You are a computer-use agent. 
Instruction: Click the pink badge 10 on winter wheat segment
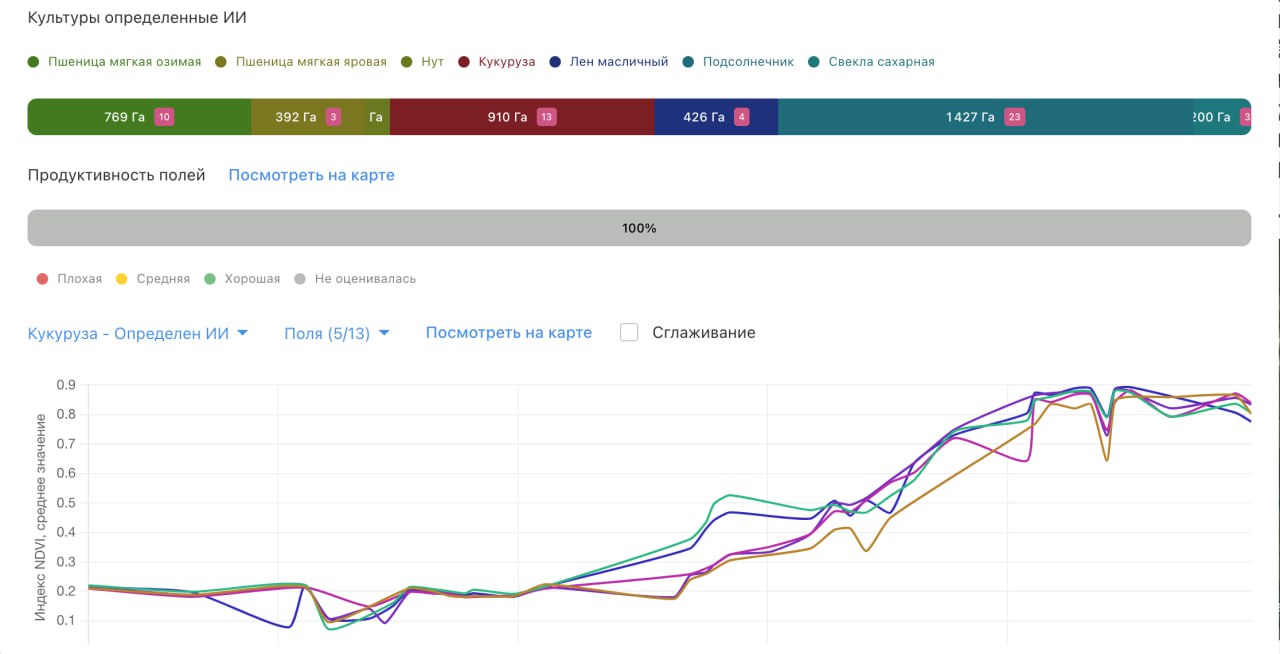(164, 117)
